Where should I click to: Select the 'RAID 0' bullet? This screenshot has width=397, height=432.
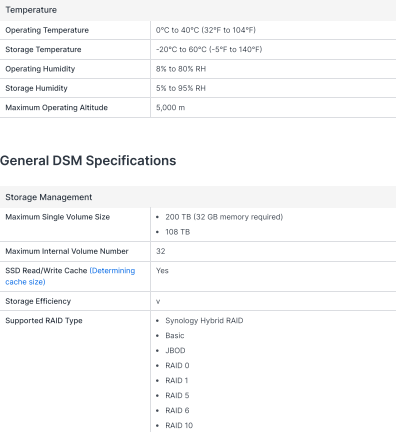[x=177, y=365]
